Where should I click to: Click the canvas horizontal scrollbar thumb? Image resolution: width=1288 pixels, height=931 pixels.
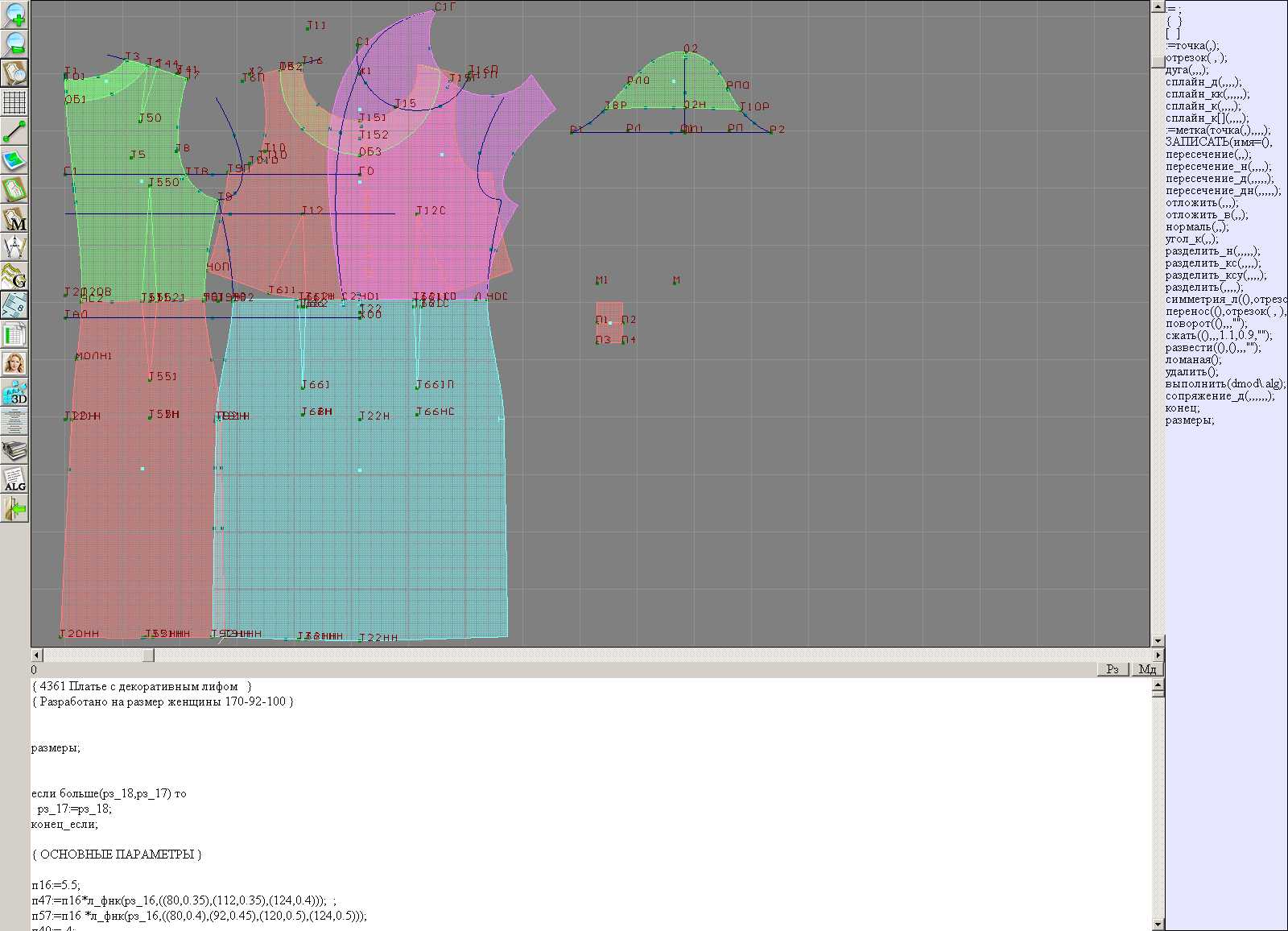point(148,656)
